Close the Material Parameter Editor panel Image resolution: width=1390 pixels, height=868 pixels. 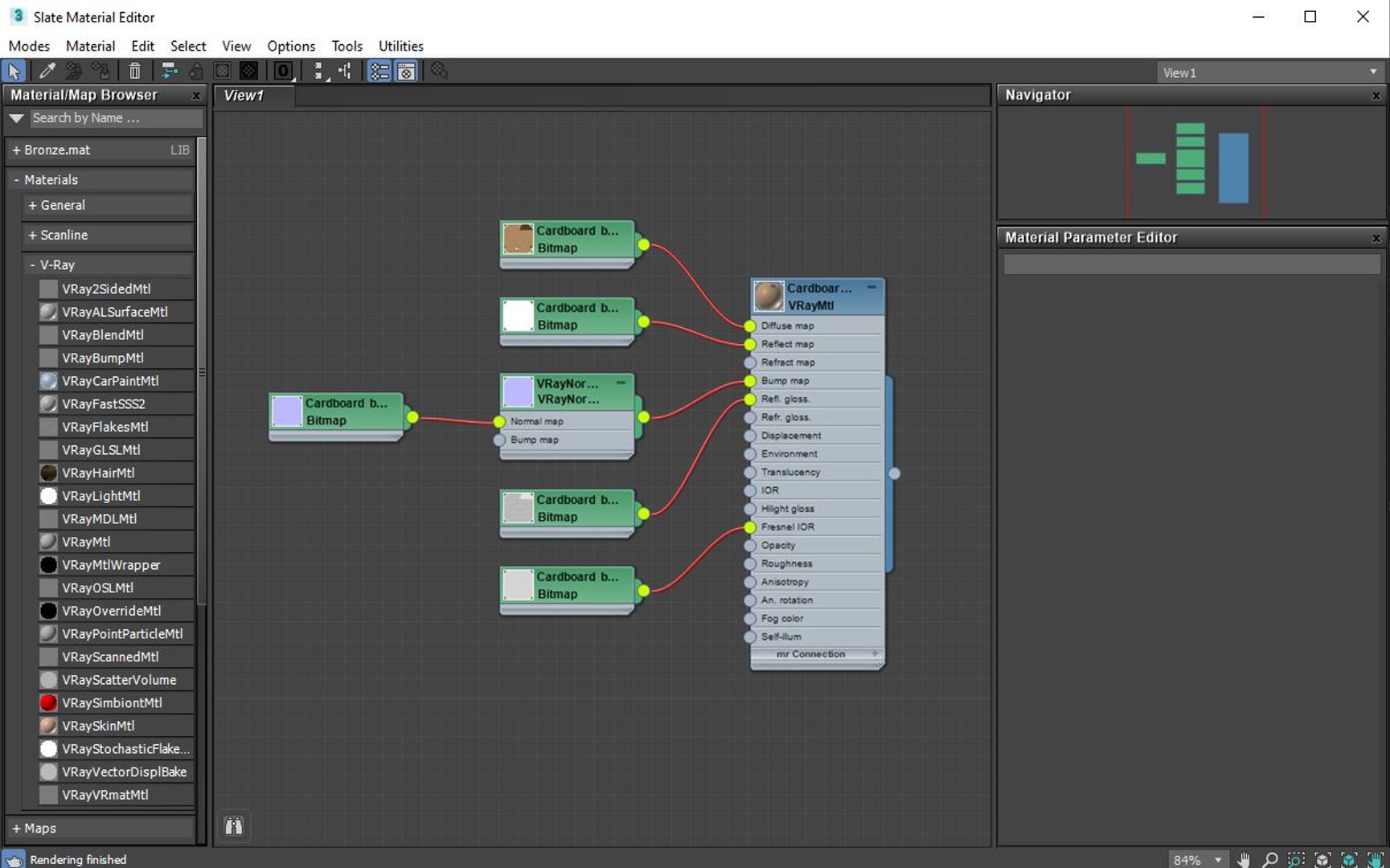coord(1376,238)
